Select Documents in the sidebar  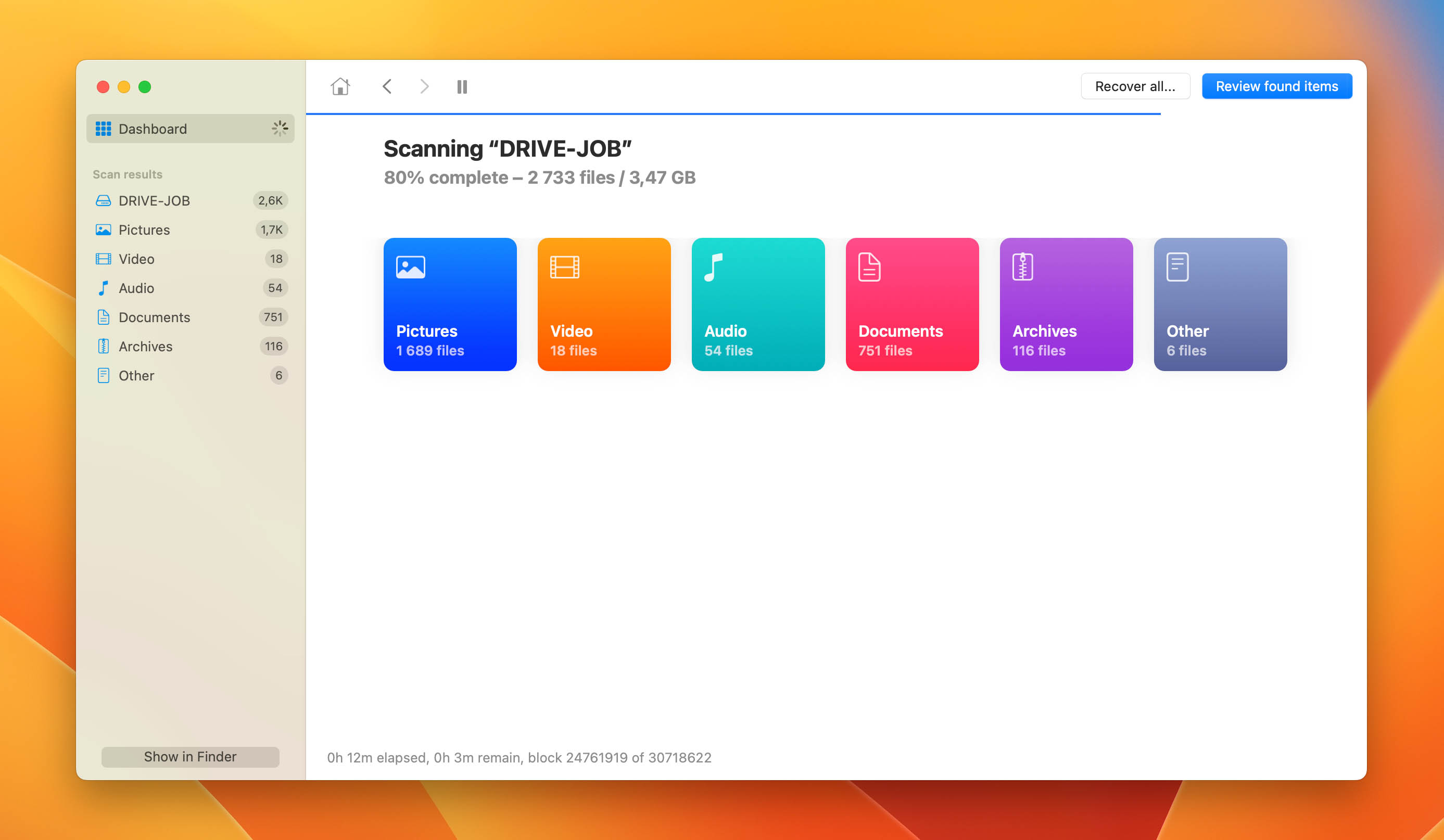[x=153, y=316]
